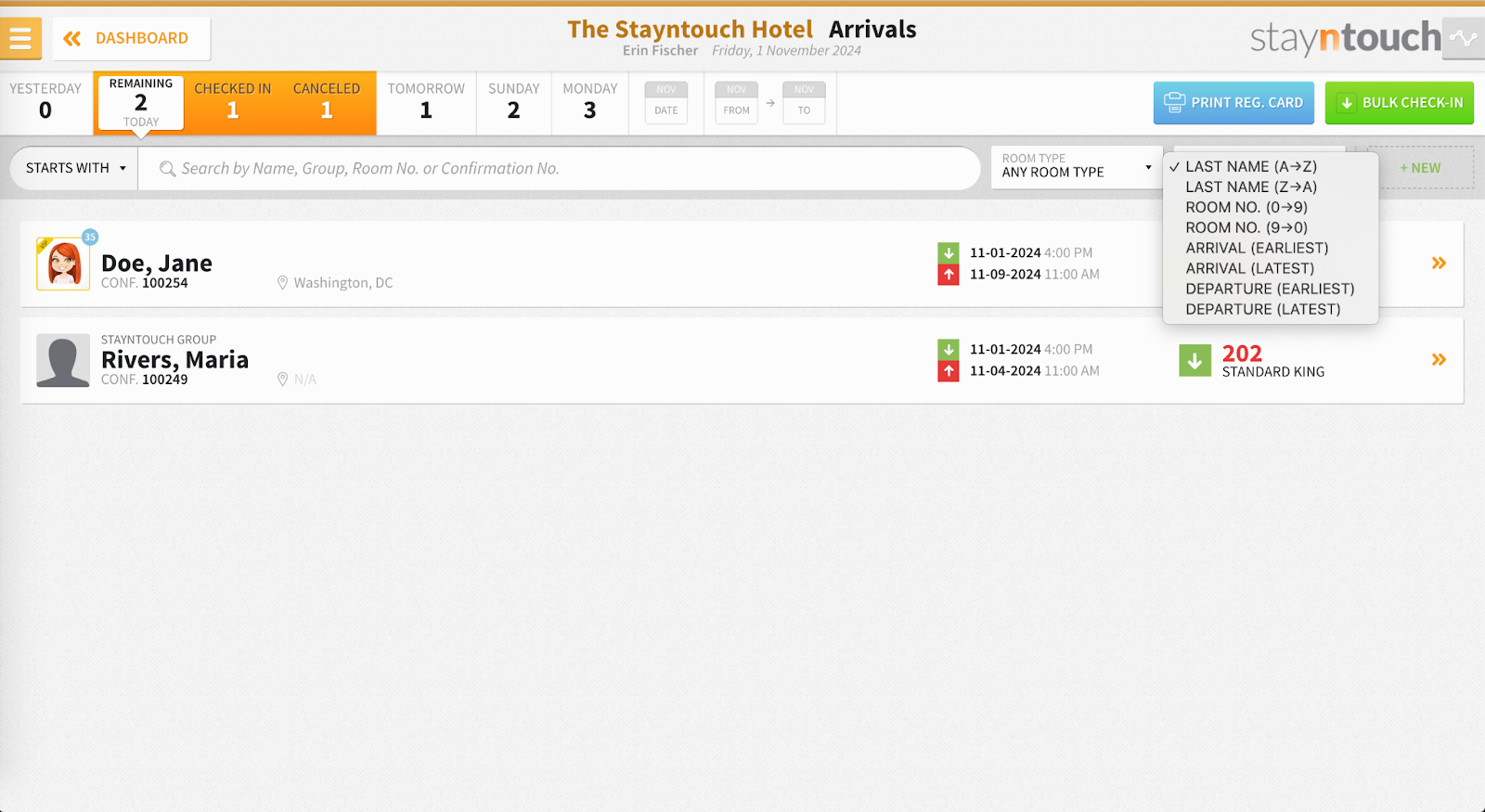
Task: Click the Erin Fischer user name
Action: (660, 51)
